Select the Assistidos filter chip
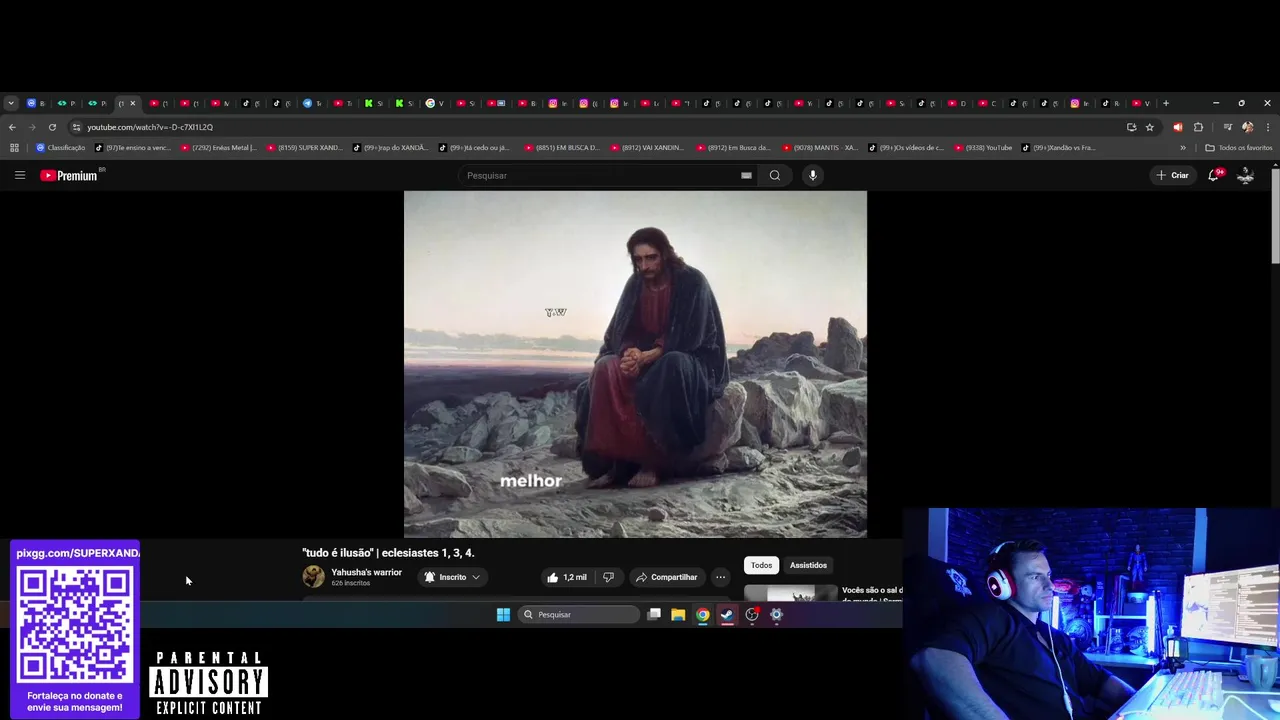 (x=808, y=565)
